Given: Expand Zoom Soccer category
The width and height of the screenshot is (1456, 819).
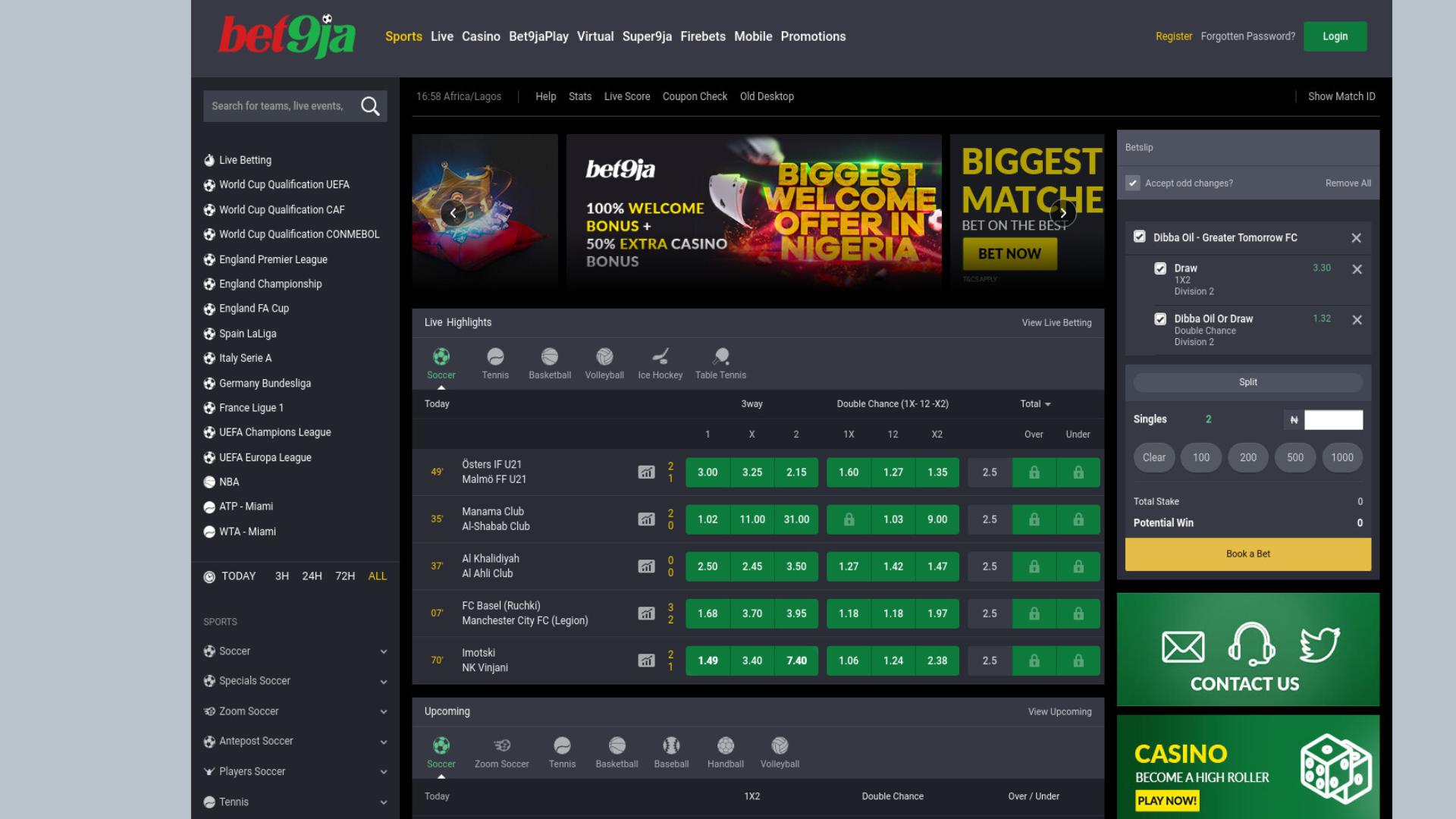Looking at the screenshot, I should tap(296, 711).
